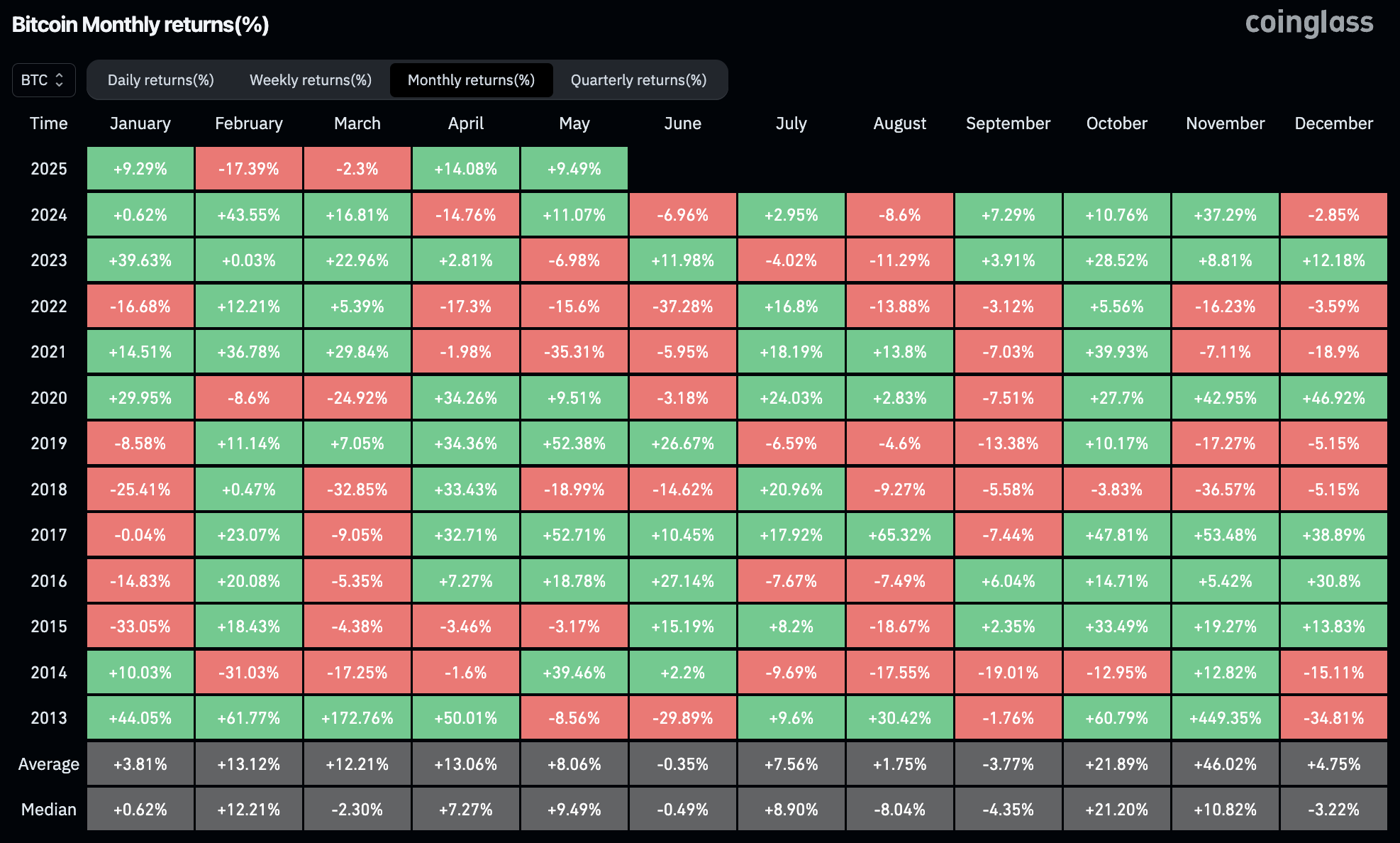The height and width of the screenshot is (843, 1400).
Task: Click the coinglass logo
Action: point(1309,22)
